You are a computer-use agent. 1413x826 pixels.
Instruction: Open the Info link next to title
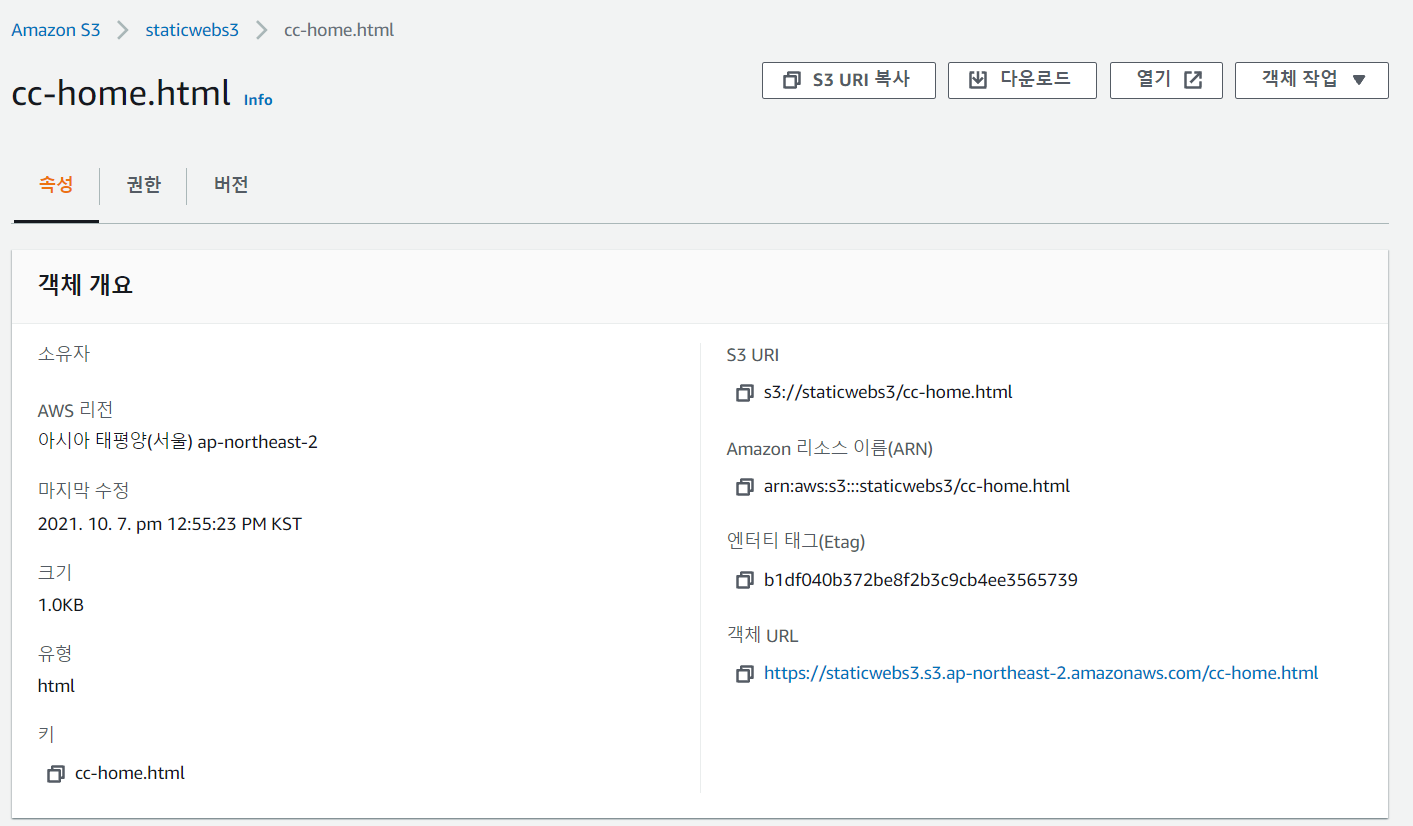[x=258, y=100]
